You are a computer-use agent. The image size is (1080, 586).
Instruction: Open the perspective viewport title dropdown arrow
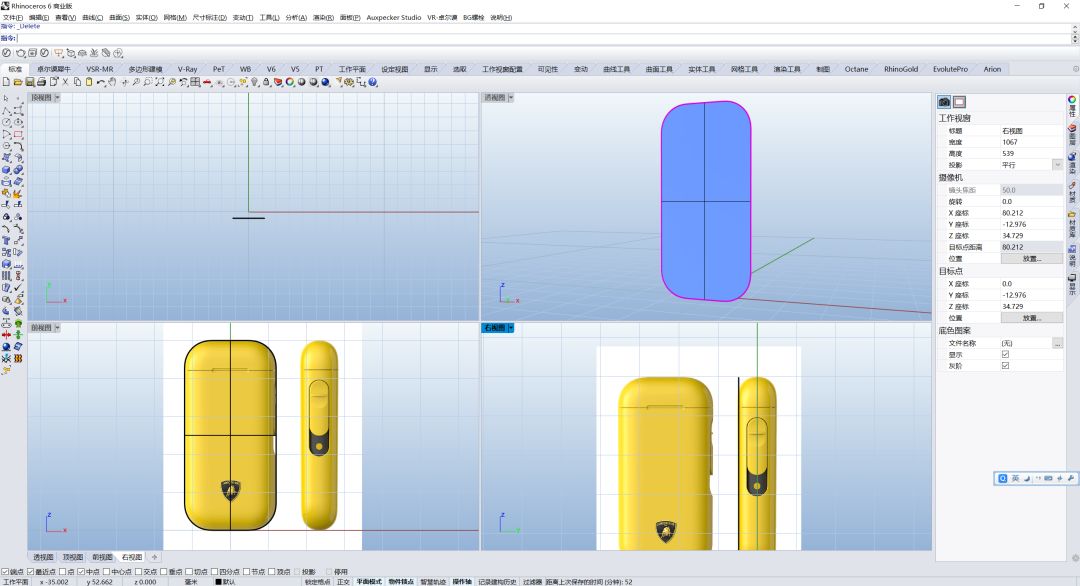point(510,98)
